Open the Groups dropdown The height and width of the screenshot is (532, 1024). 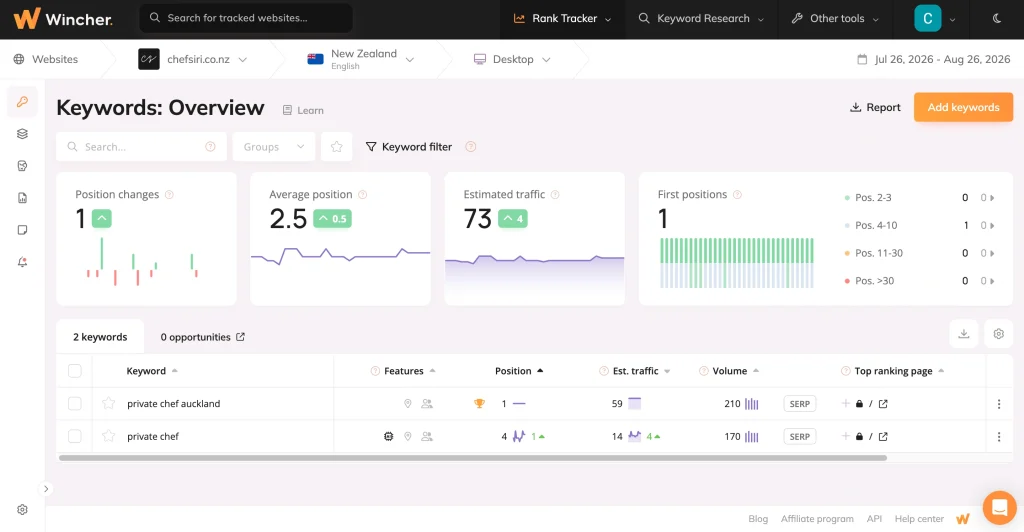tap(274, 147)
